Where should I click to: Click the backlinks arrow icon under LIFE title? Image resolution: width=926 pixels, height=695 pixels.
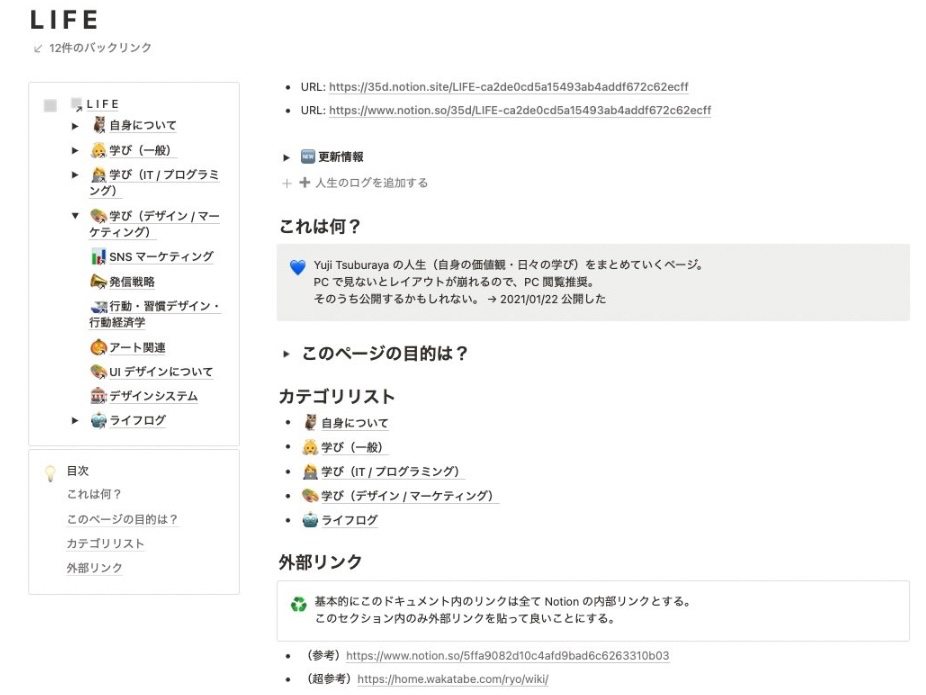[38, 48]
